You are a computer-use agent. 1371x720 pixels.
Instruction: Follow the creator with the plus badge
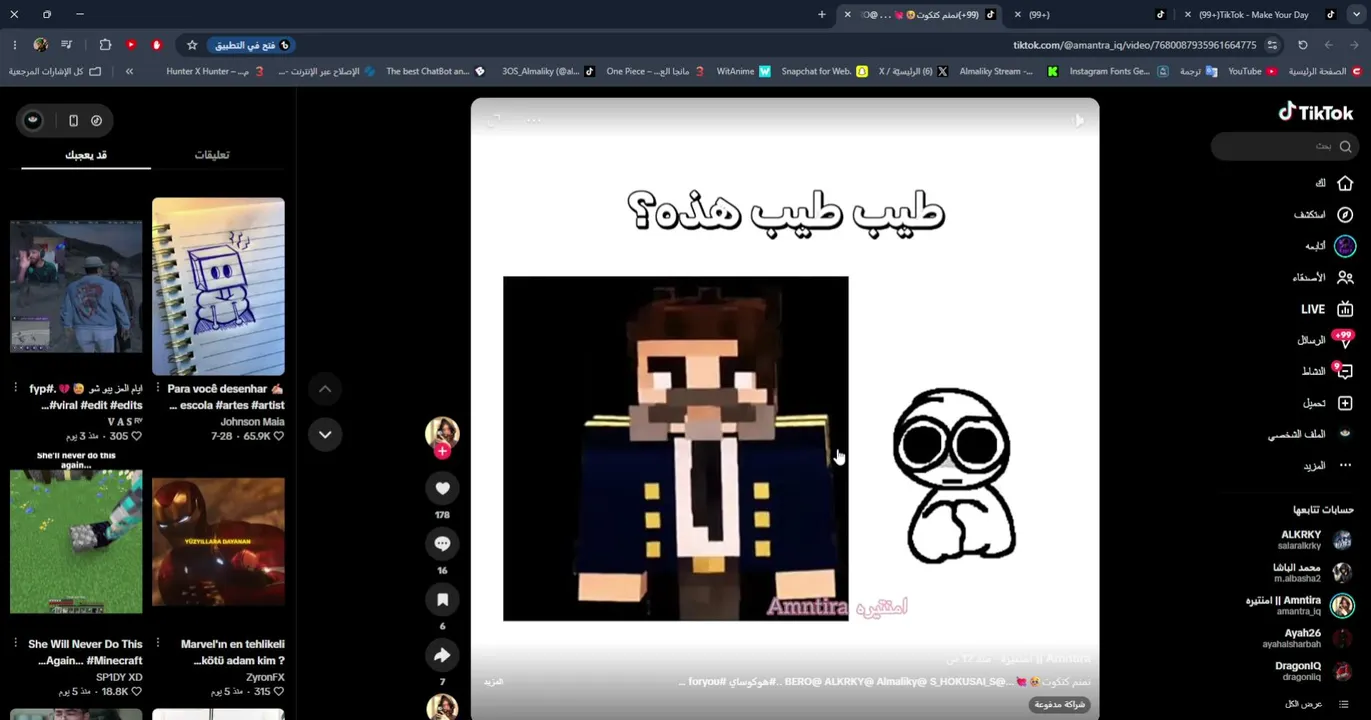(x=442, y=451)
